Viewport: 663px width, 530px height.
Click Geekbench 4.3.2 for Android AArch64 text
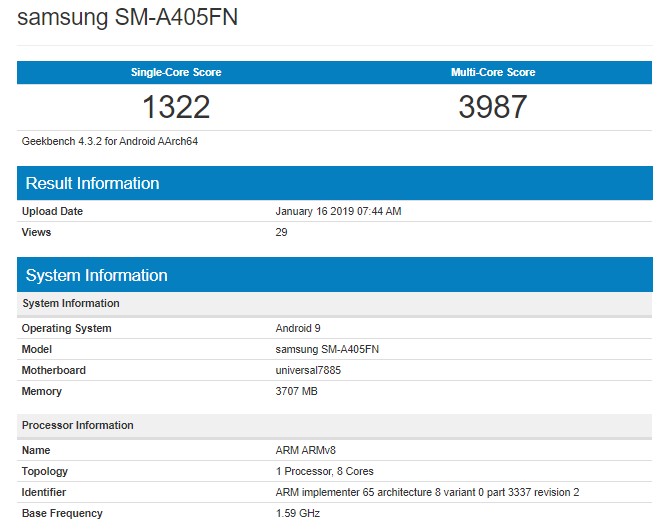[110, 141]
